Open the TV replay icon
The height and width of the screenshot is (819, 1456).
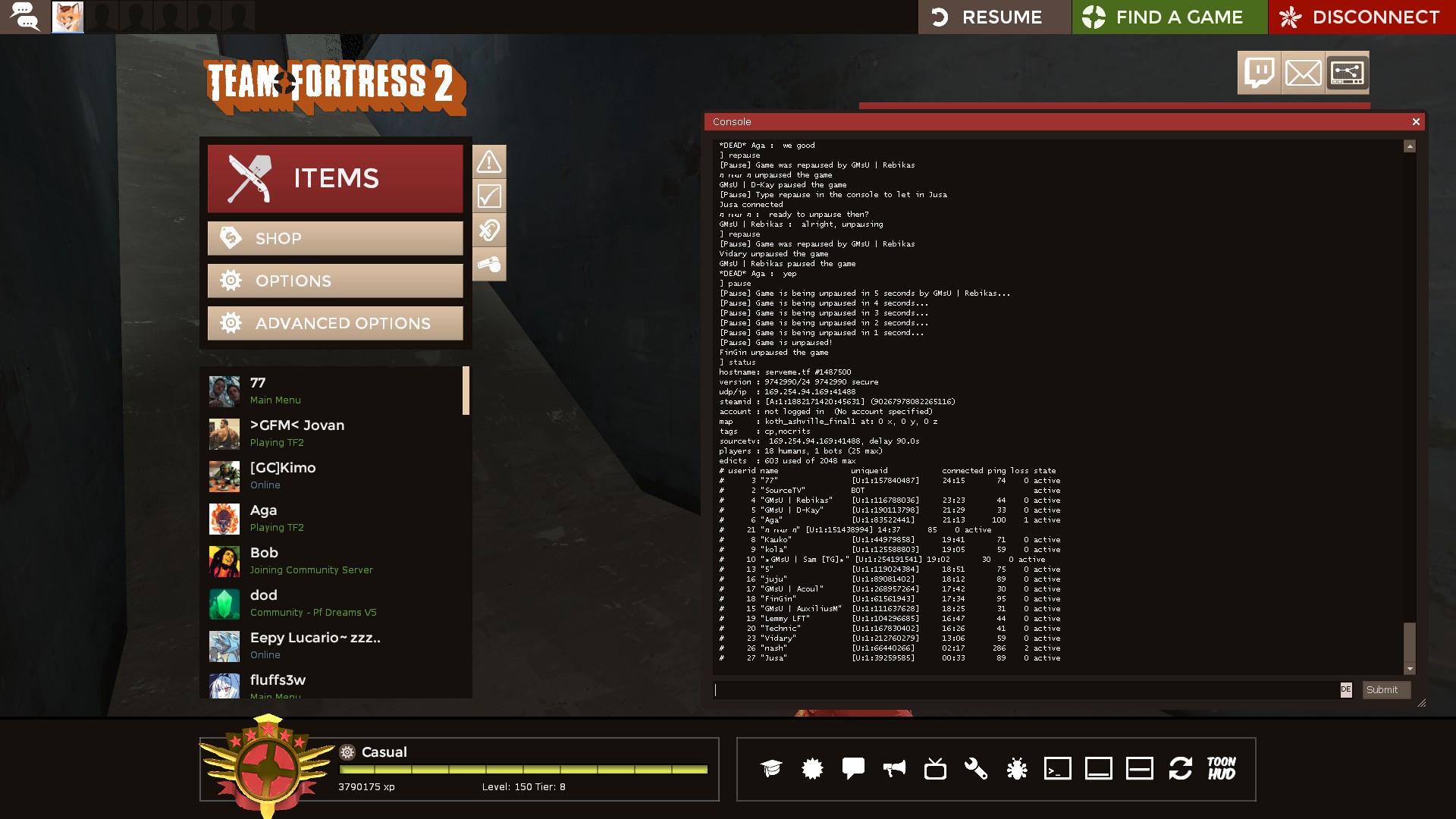point(935,769)
